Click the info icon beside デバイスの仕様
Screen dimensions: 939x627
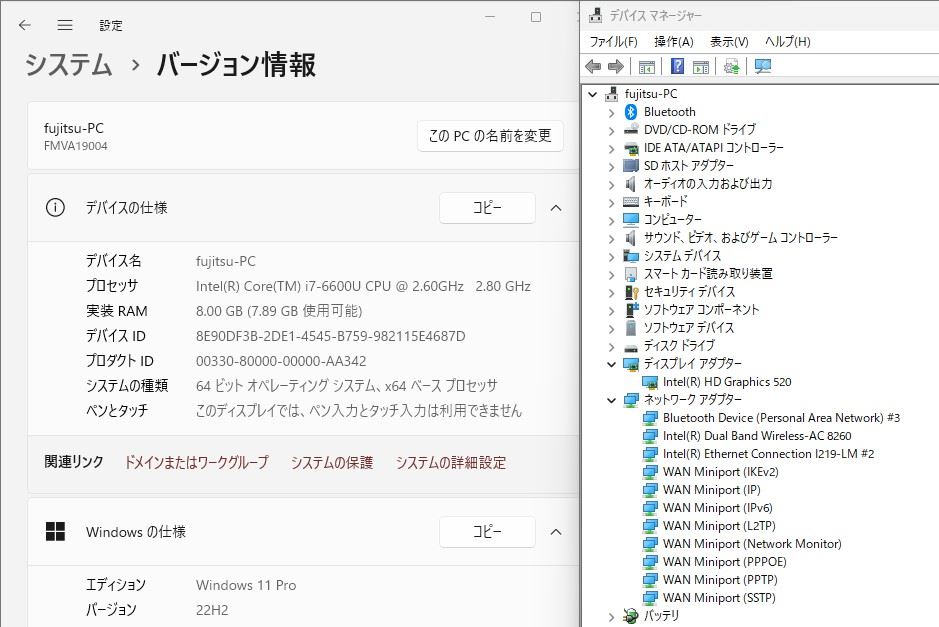[55, 208]
